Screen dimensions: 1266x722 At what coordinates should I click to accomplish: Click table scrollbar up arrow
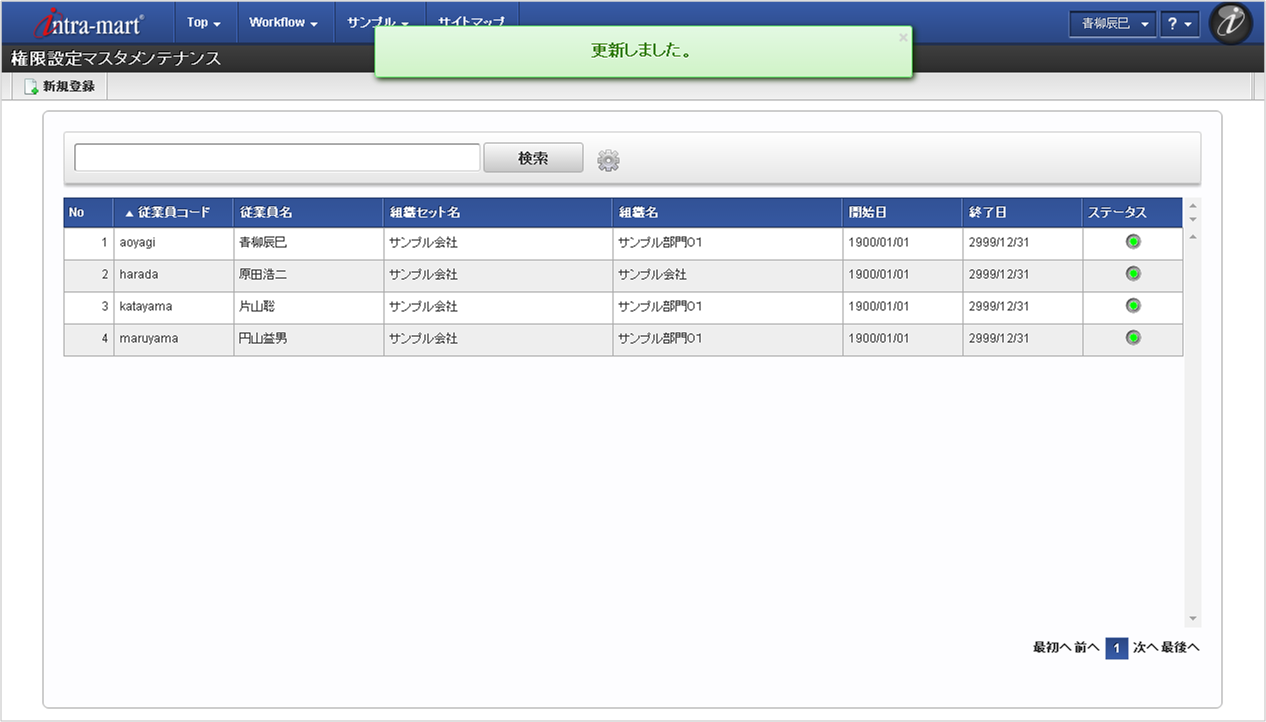(1192, 236)
